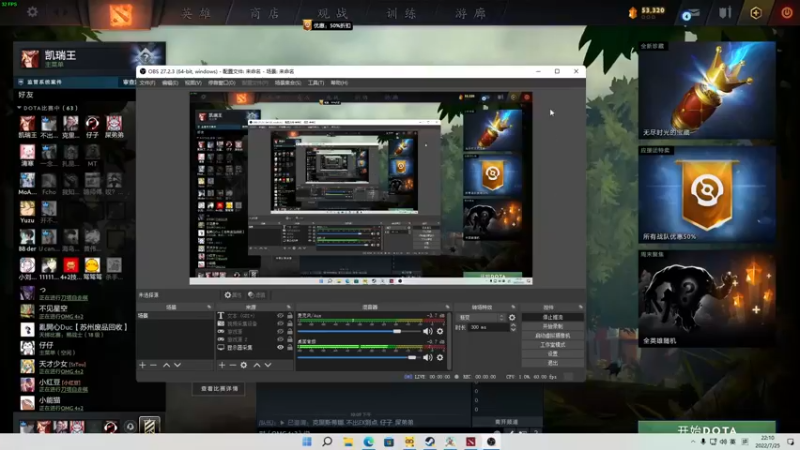Image resolution: width=800 pixels, height=450 pixels.
Task: Toggle lock on video capture device source
Action: pyautogui.click(x=290, y=323)
